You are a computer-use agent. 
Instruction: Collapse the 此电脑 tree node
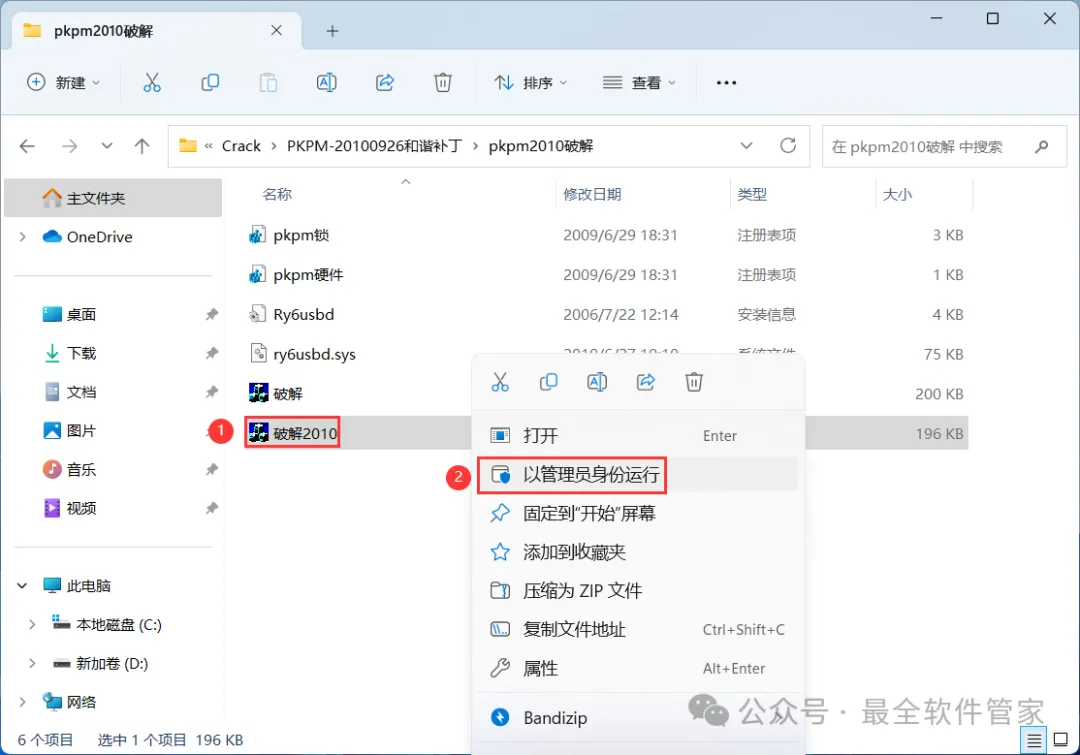click(x=22, y=586)
